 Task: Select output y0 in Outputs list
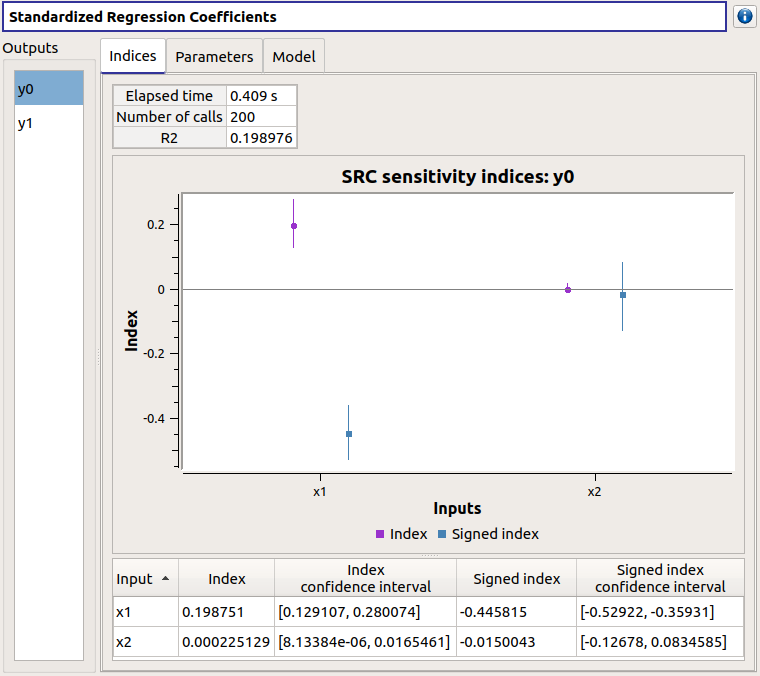coord(48,89)
